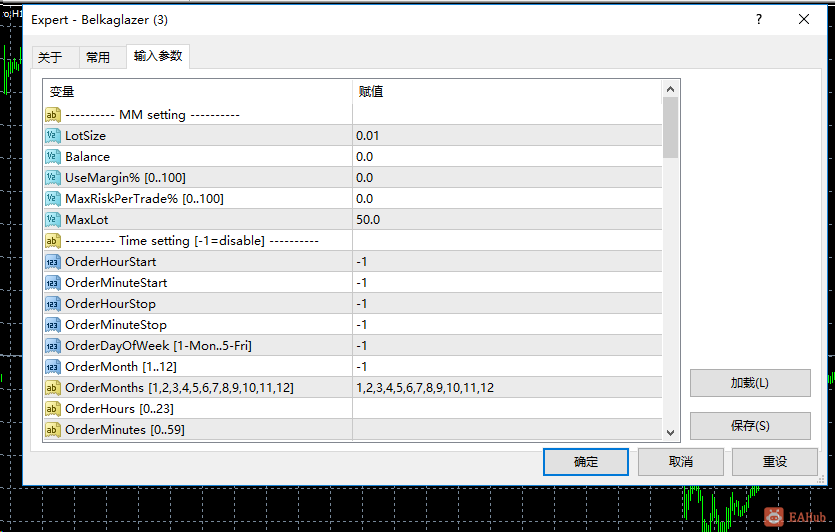Click the 赋值 column header
The image size is (835, 532).
tap(507, 92)
